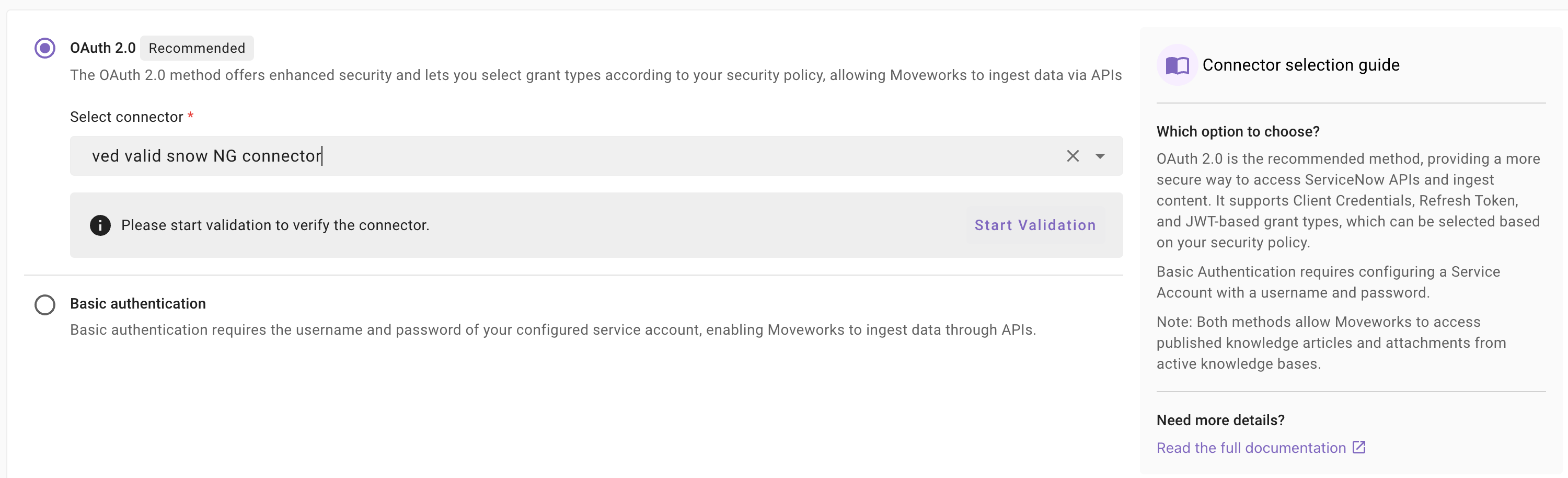This screenshot has height=478, width=1568.
Task: Click the 'Which option to choose?' heading
Action: (x=1238, y=131)
